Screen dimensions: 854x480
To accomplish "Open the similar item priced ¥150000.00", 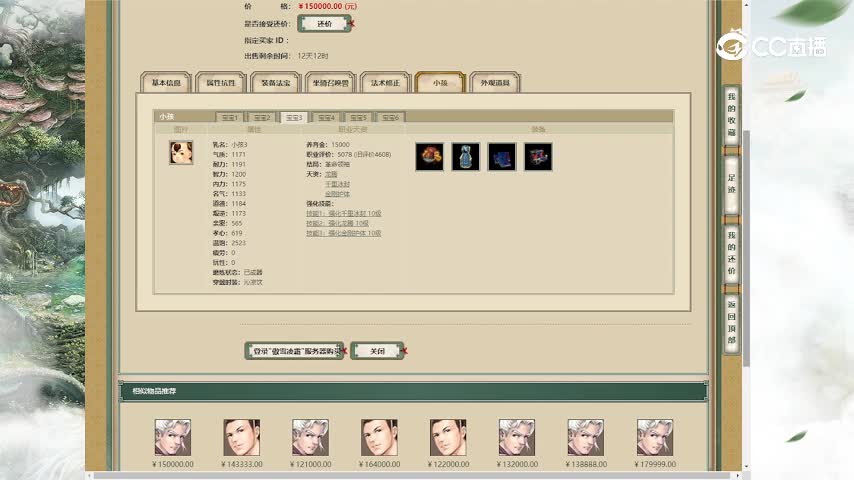I will 173,438.
